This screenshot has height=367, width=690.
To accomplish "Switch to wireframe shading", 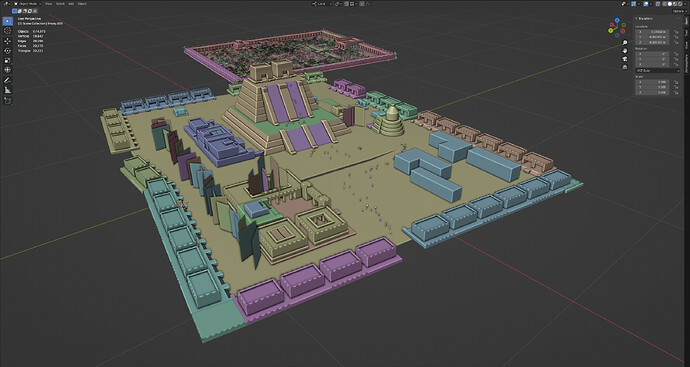I will tap(664, 4).
